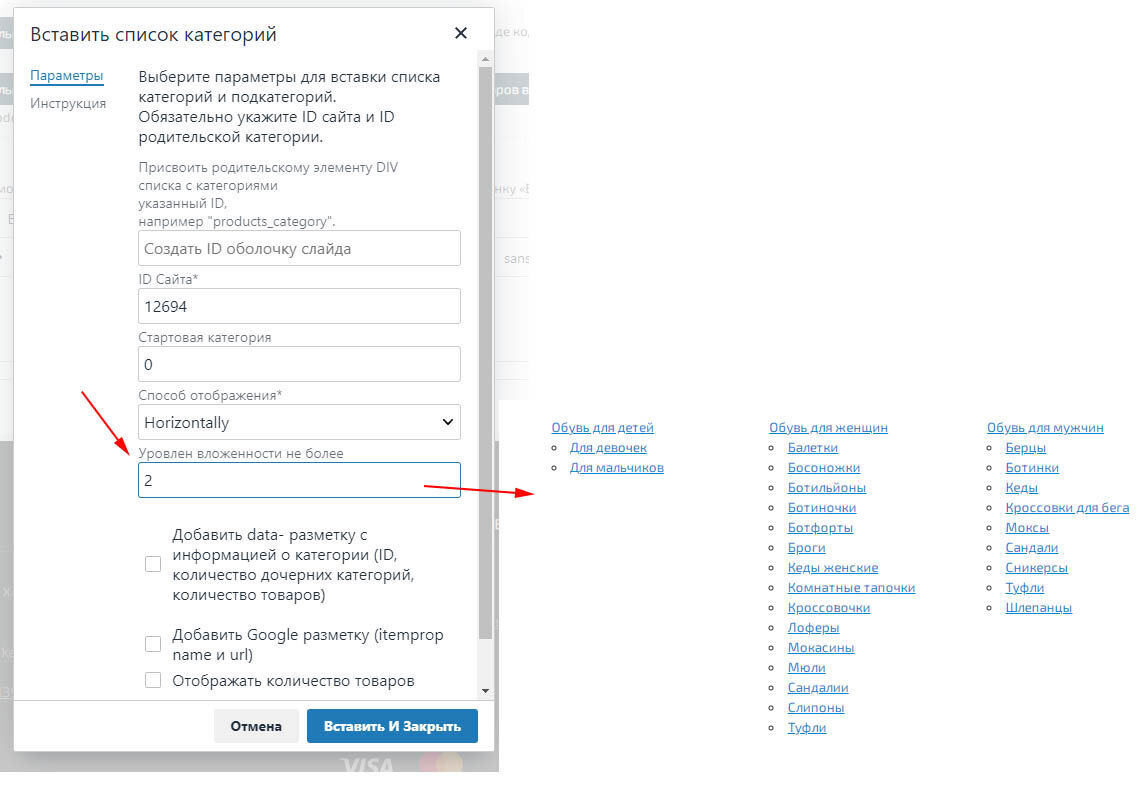Click the nesting level field containing 2

pos(299,480)
